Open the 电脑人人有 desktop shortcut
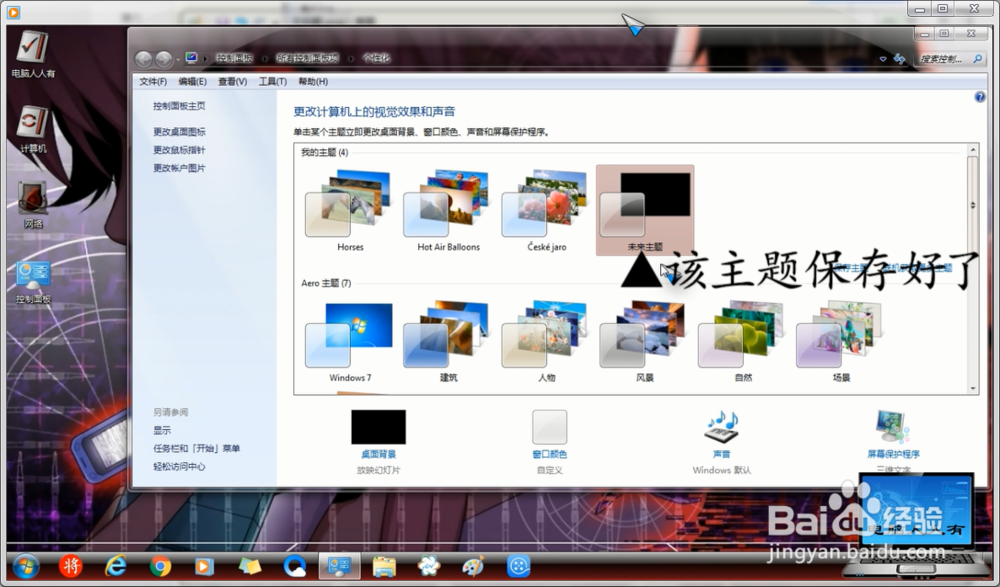 point(33,54)
